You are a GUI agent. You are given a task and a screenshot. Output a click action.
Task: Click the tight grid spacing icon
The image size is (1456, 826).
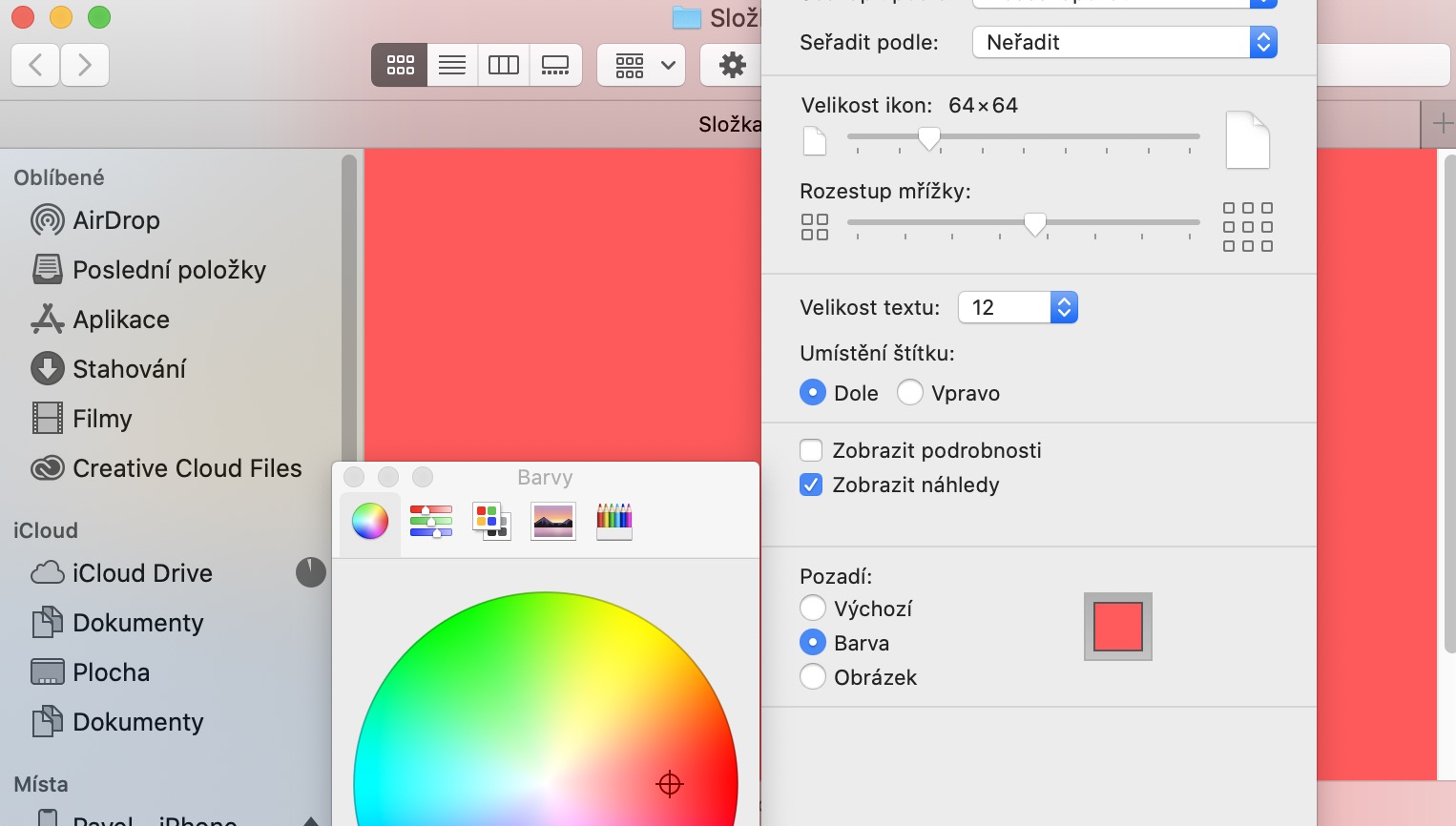[x=815, y=227]
